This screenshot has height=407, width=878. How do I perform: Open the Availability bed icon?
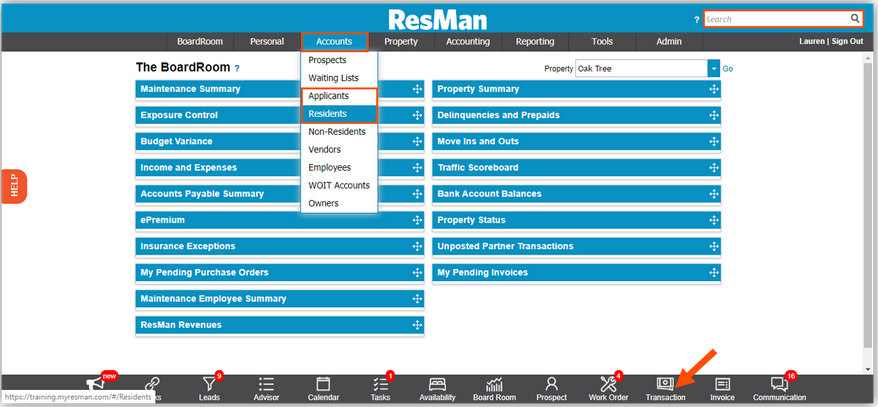437,383
